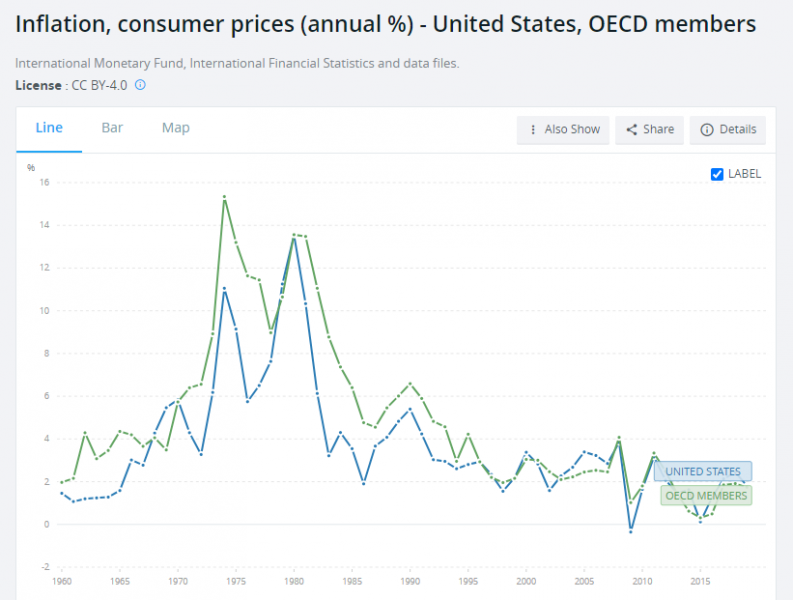Click the OECD MEMBERS series label
This screenshot has height=600, width=793.
[x=705, y=495]
